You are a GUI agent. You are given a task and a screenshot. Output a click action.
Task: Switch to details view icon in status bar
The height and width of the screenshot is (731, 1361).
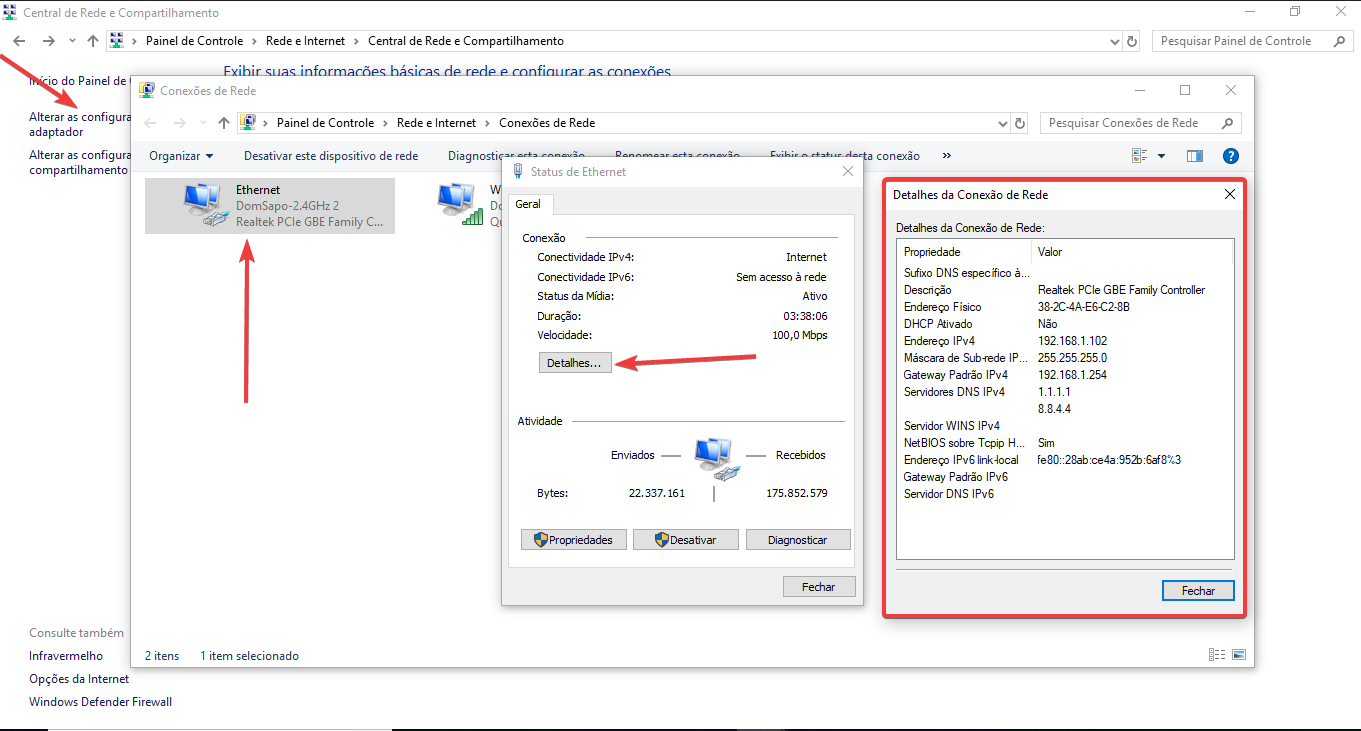(1217, 655)
